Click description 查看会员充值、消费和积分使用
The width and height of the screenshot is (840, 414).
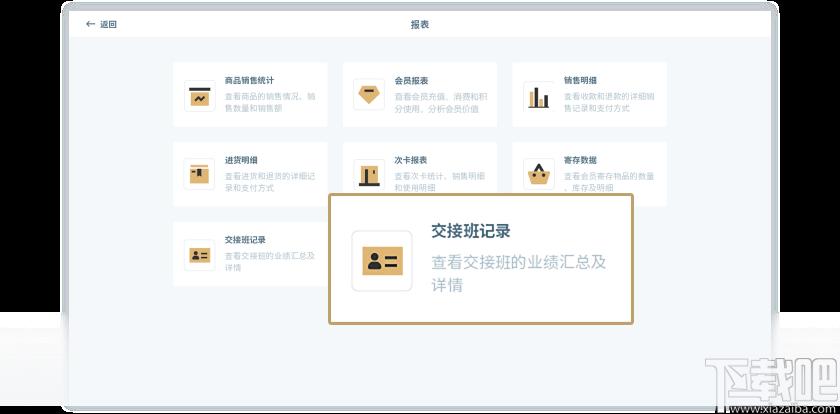440,103
